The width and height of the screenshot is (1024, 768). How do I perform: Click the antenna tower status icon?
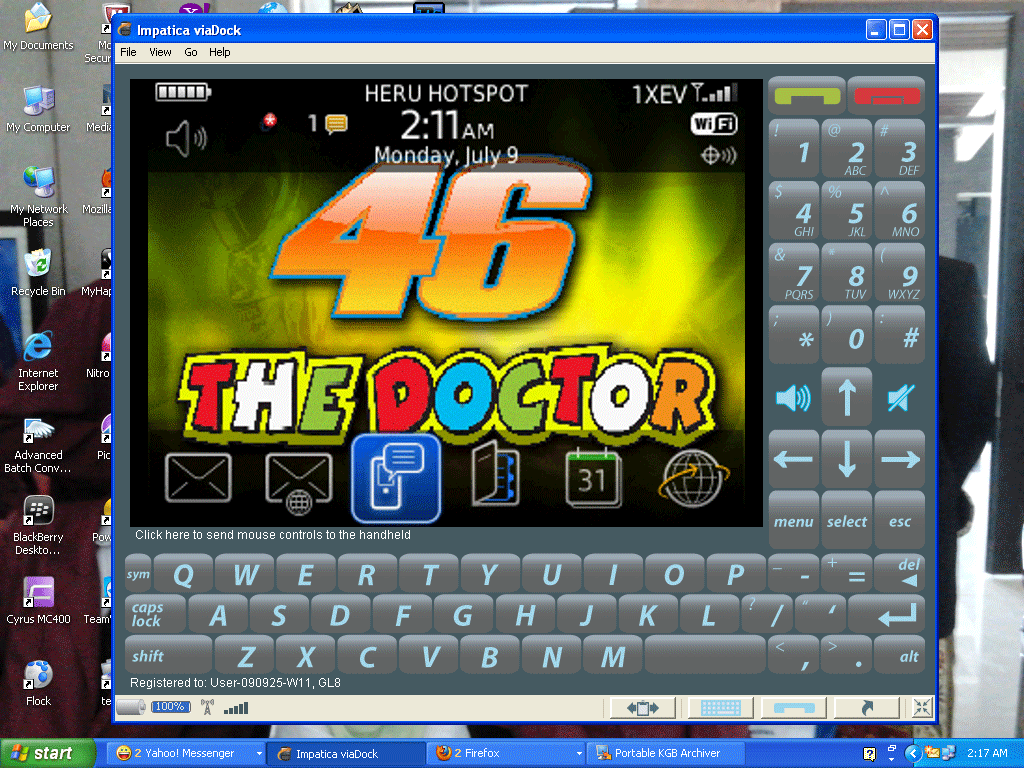coord(207,707)
